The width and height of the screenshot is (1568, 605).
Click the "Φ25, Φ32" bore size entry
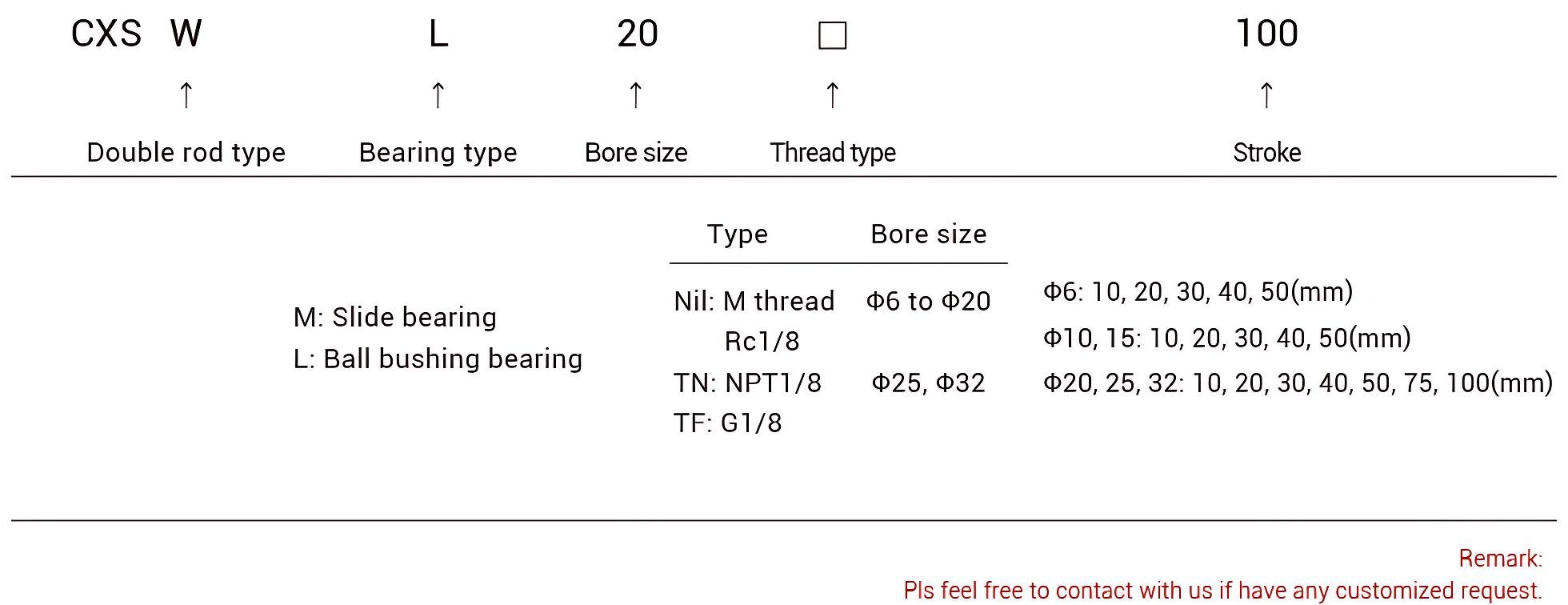[x=928, y=383]
